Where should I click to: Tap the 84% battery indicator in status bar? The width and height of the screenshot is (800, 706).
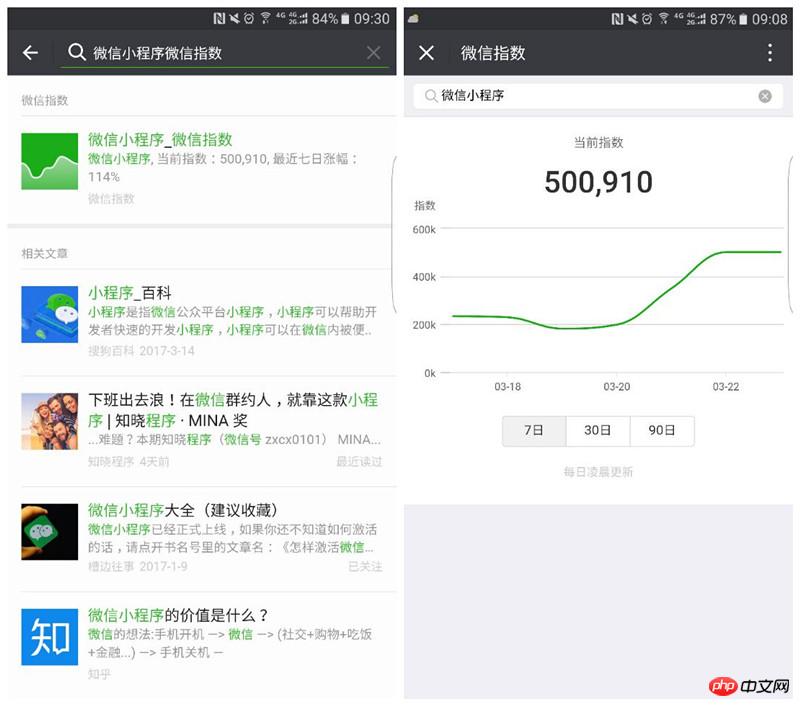331,19
